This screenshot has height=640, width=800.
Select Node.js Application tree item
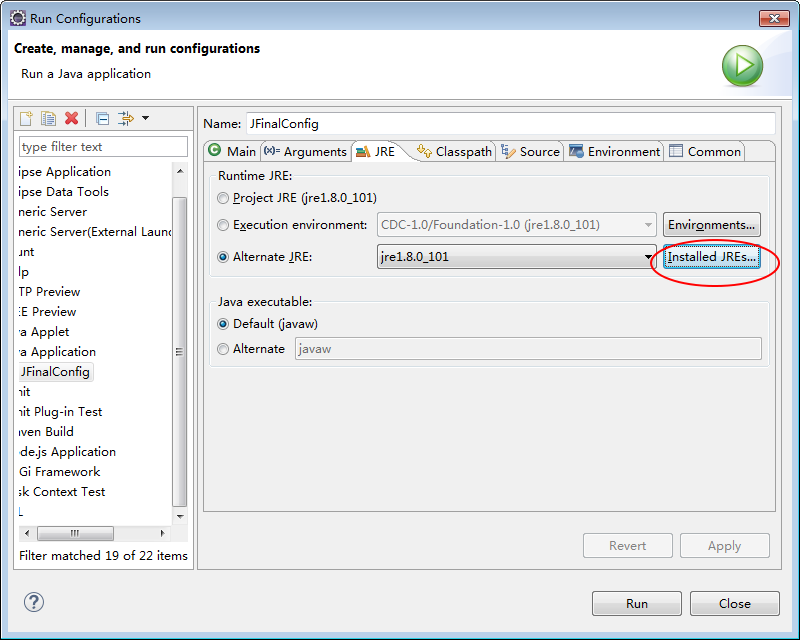pos(67,452)
